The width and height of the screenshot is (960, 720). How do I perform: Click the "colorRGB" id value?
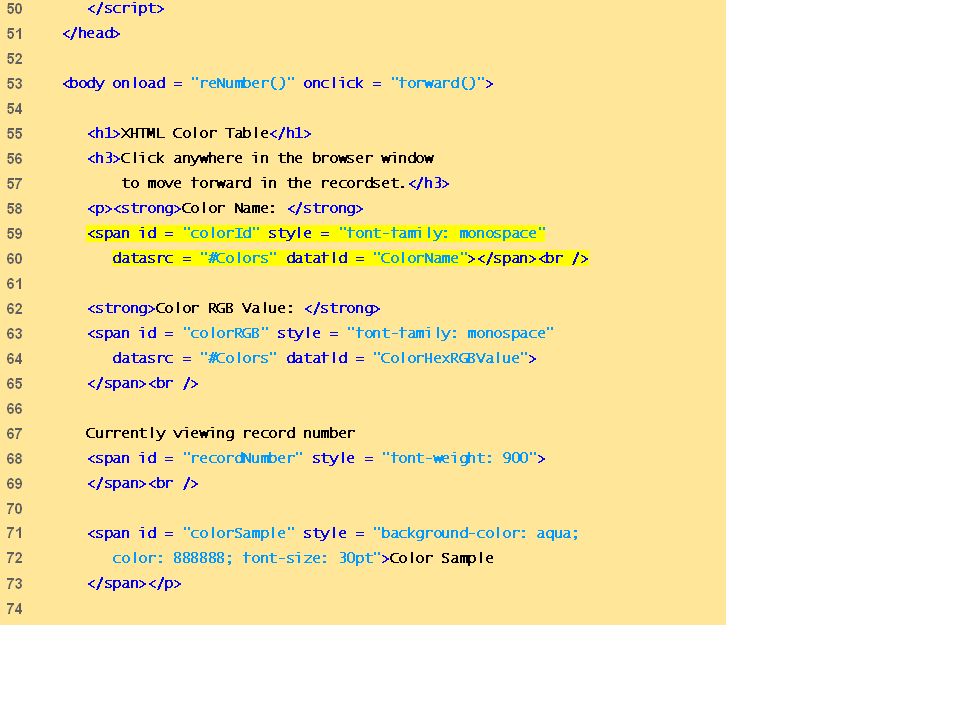(x=225, y=333)
